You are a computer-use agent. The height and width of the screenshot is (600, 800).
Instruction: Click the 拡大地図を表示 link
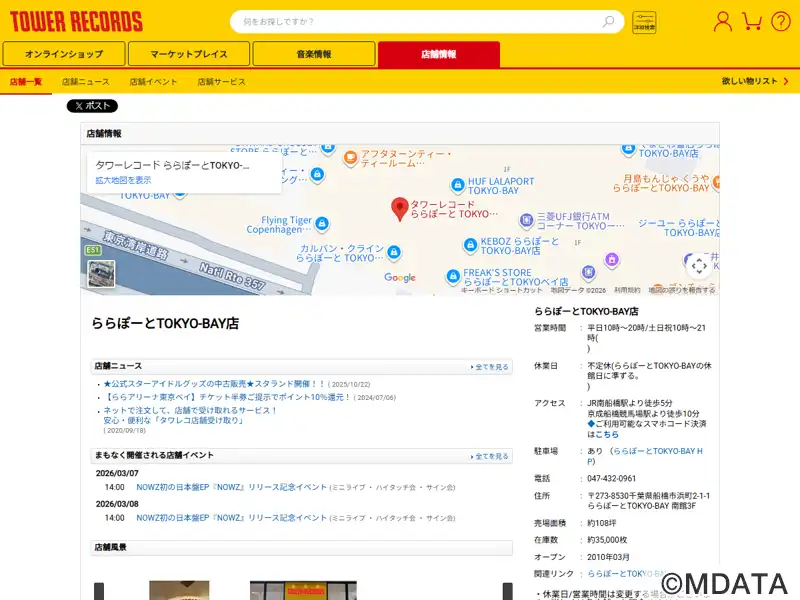point(123,180)
